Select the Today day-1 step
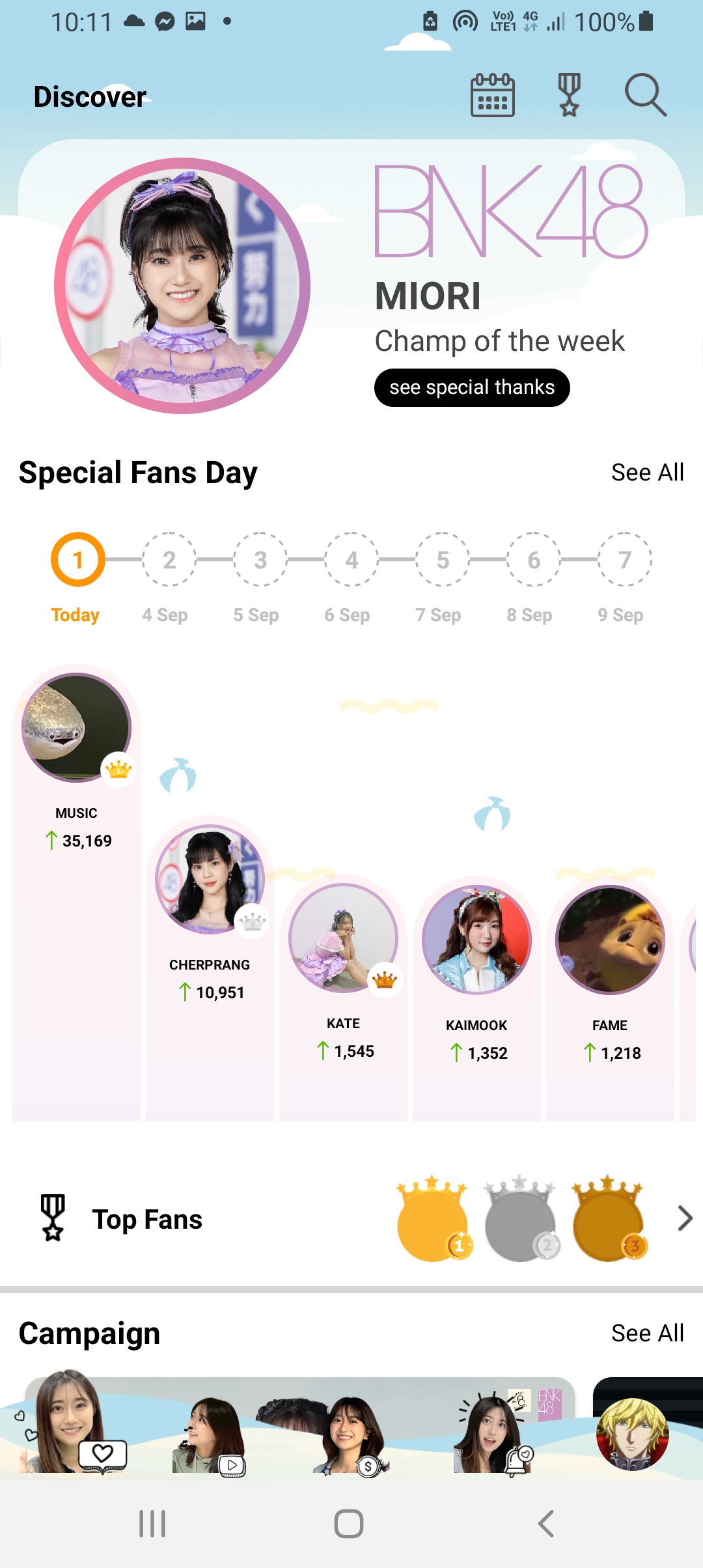This screenshot has width=703, height=1568. 77,560
